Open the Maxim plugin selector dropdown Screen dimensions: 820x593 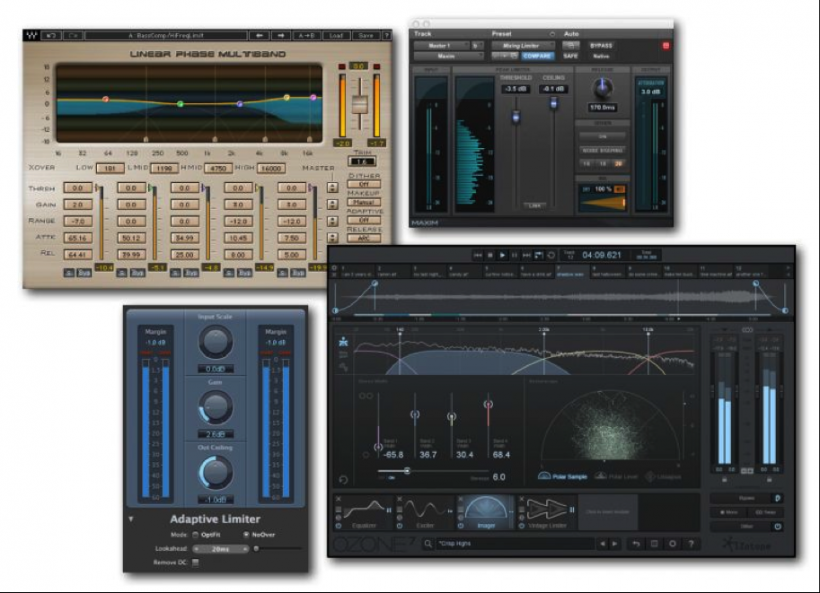[448, 56]
